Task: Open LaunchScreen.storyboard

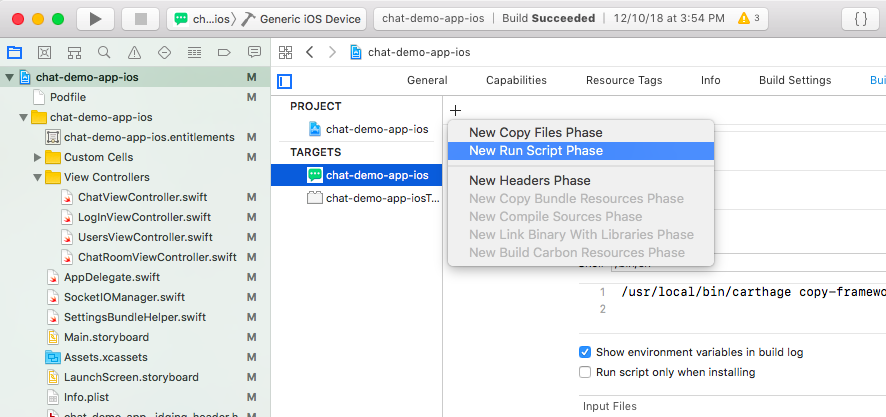Action: [x=131, y=377]
